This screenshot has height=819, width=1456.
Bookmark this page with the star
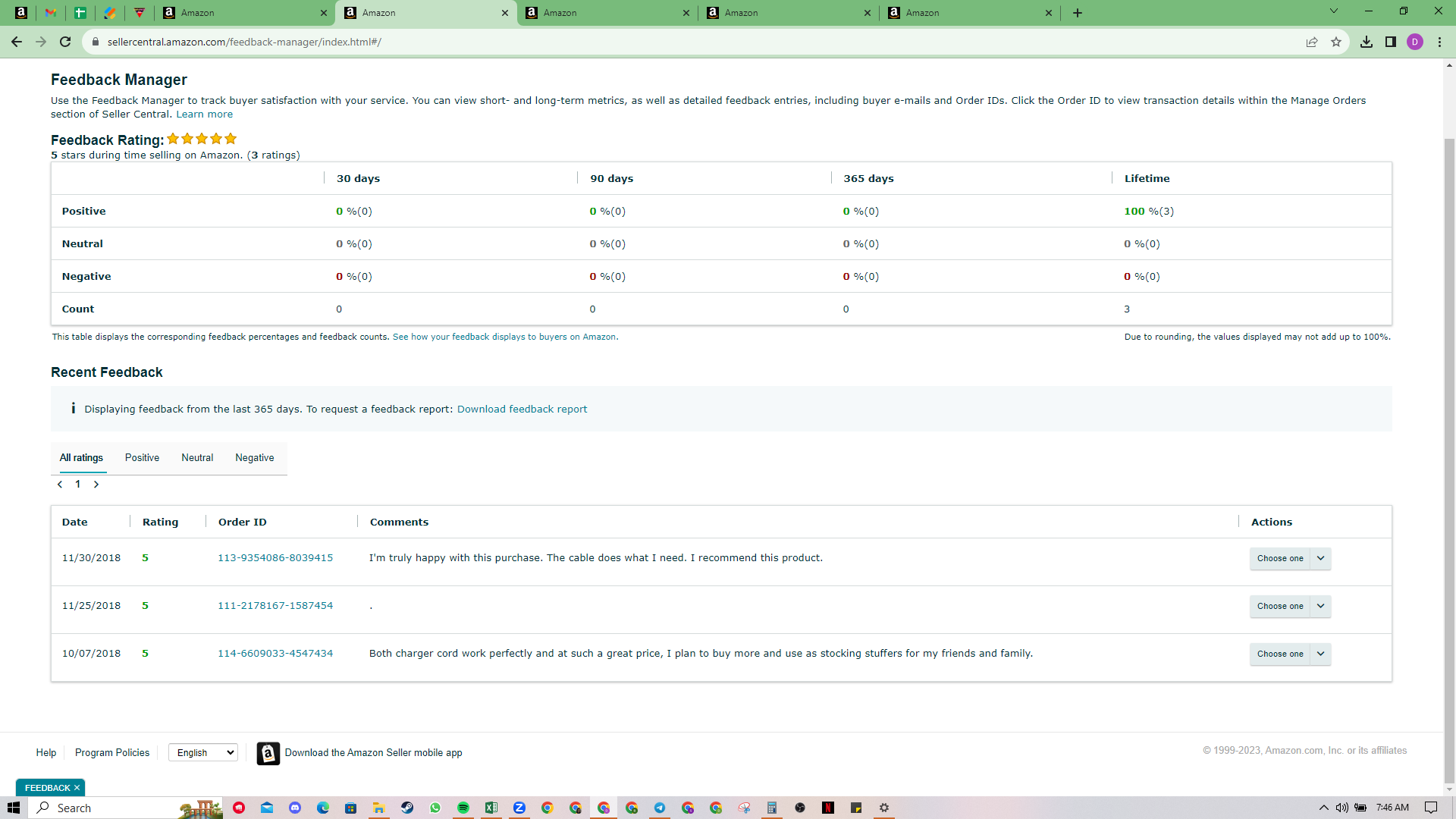pyautogui.click(x=1336, y=42)
